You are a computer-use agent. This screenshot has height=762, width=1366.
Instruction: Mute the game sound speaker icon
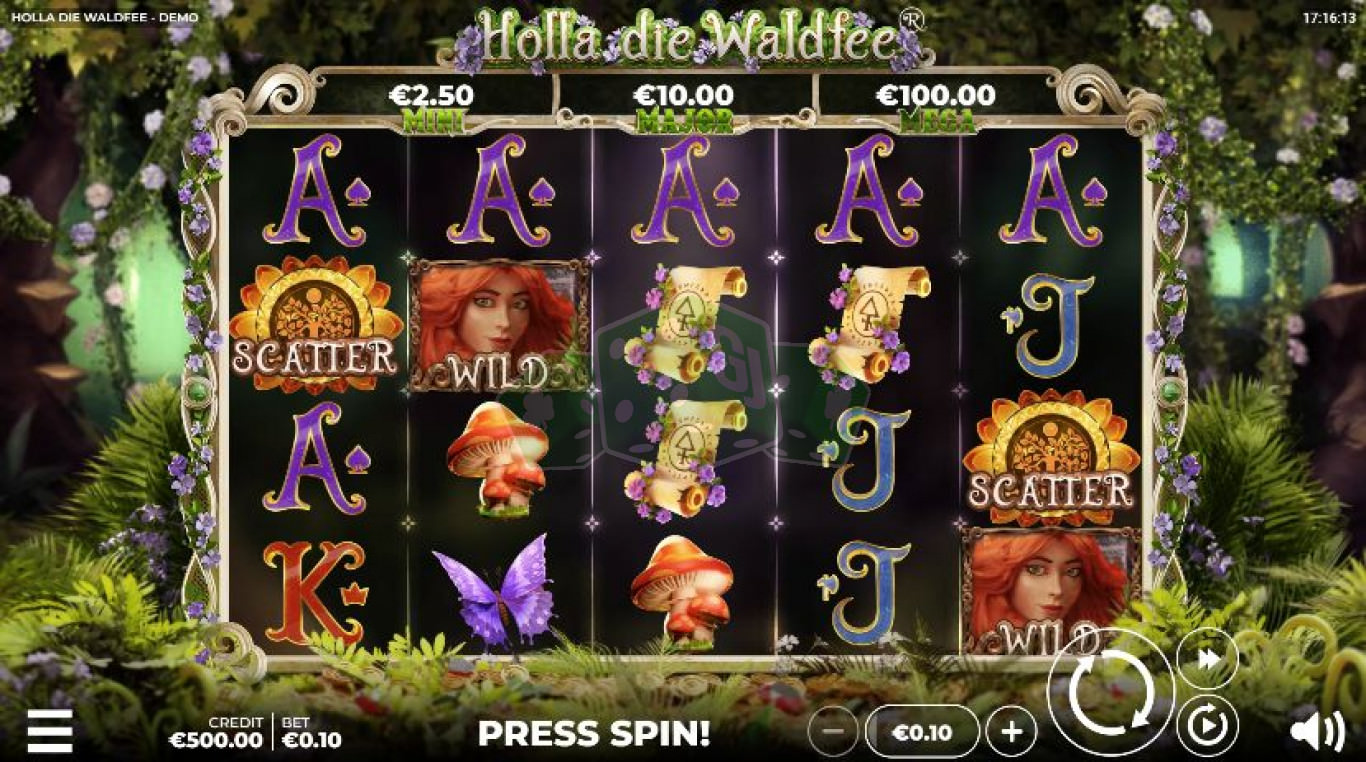1316,733
